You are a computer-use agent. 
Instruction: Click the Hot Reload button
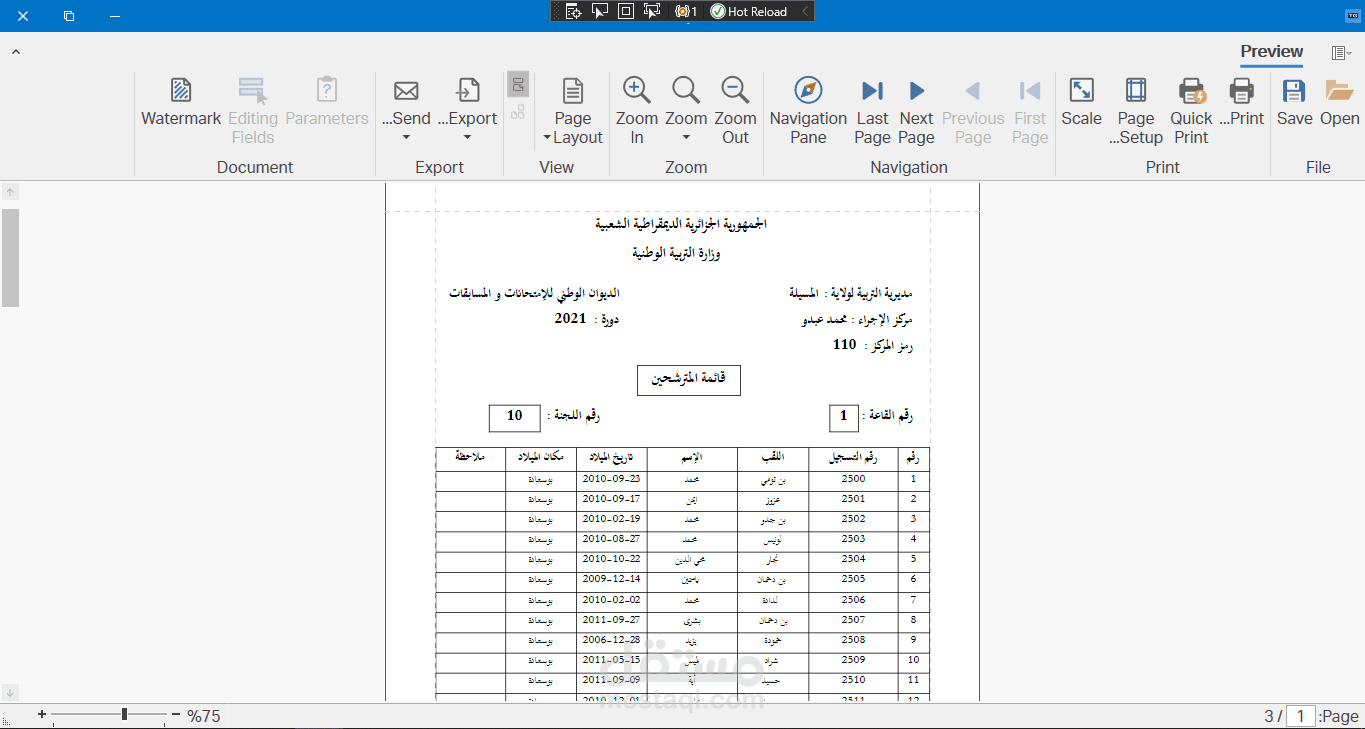[749, 11]
